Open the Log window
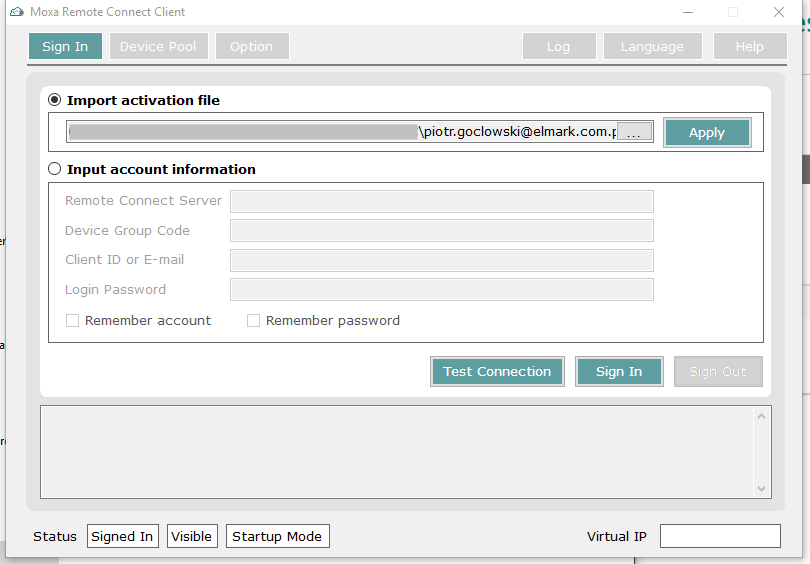 click(558, 46)
